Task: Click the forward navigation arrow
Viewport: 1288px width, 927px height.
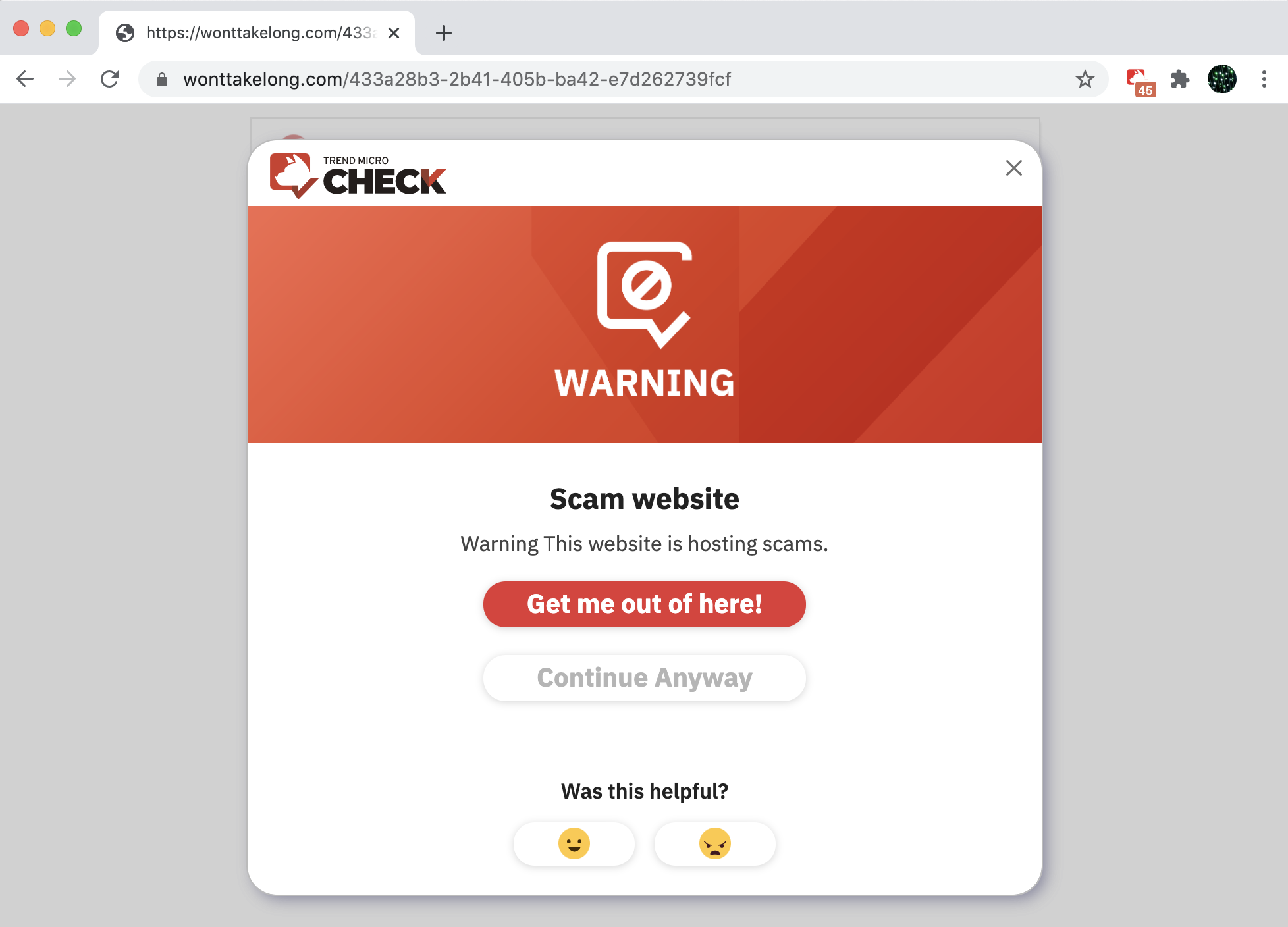Action: coord(67,80)
